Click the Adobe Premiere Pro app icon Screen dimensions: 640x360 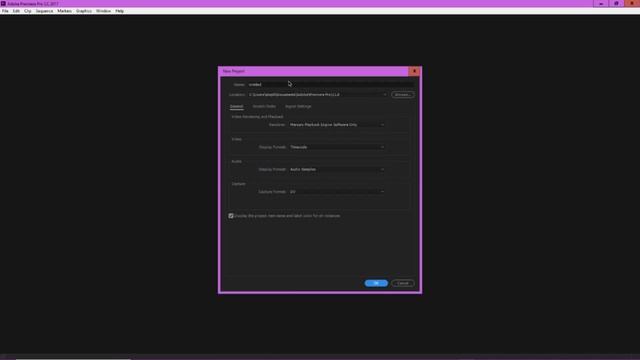[3, 4]
